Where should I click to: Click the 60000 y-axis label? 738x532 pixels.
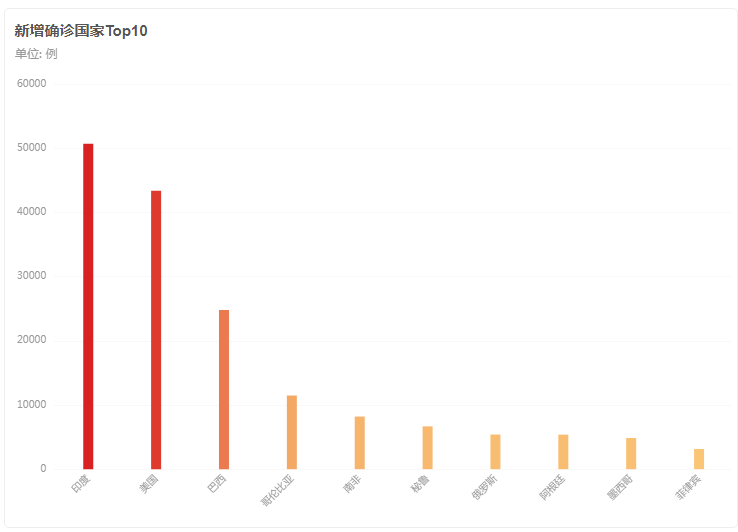point(32,84)
